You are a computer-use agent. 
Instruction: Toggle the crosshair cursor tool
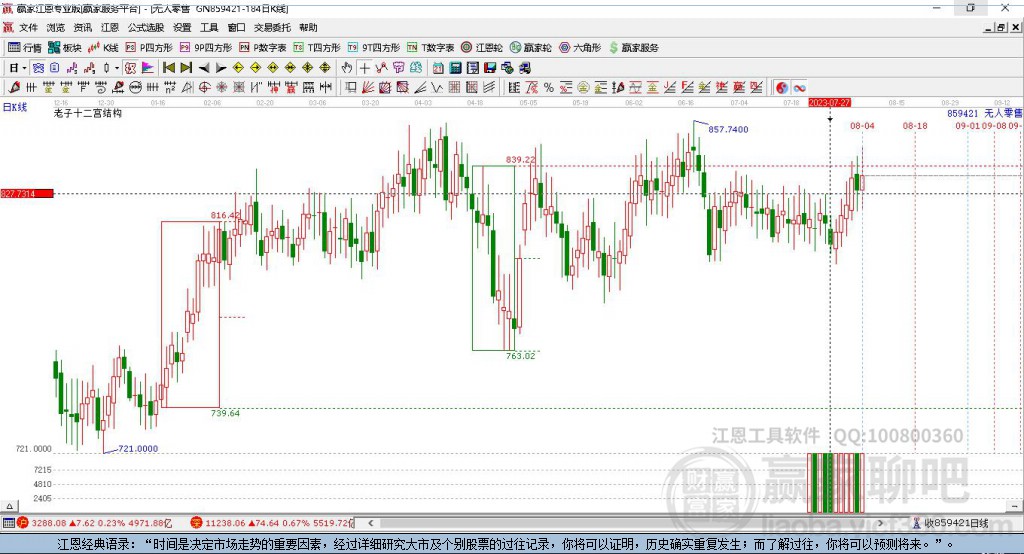click(364, 68)
